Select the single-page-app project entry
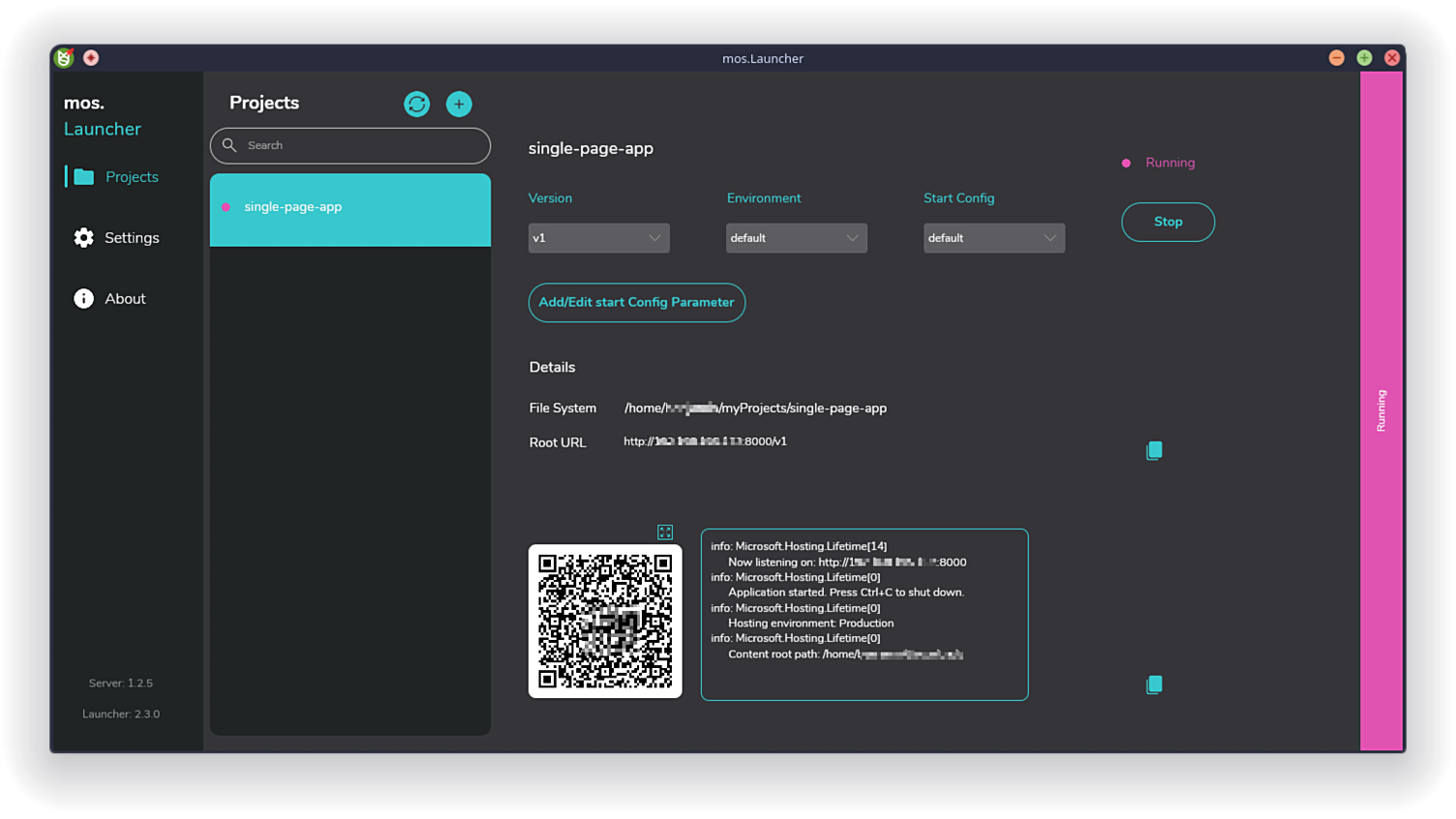This screenshot has width=1456, height=819. (349, 206)
